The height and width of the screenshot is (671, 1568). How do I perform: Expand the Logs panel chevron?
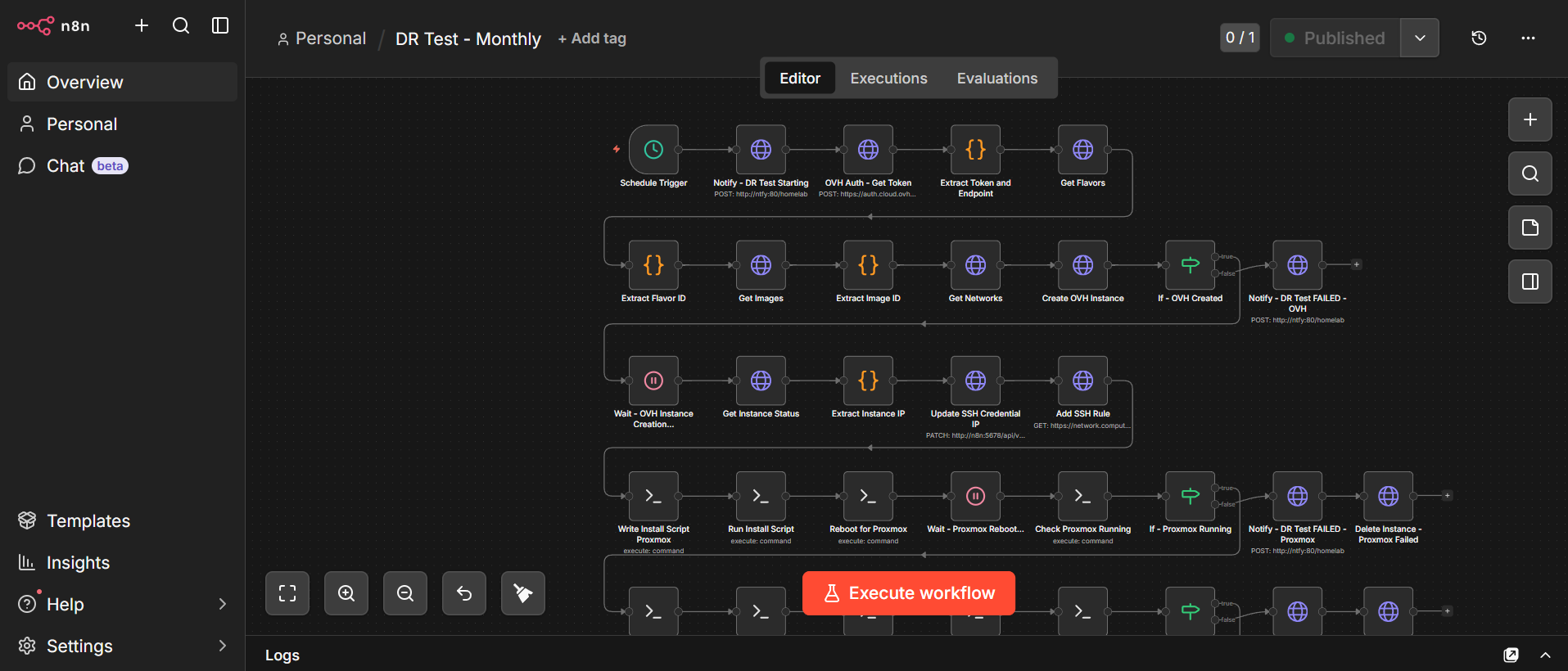tap(1545, 655)
